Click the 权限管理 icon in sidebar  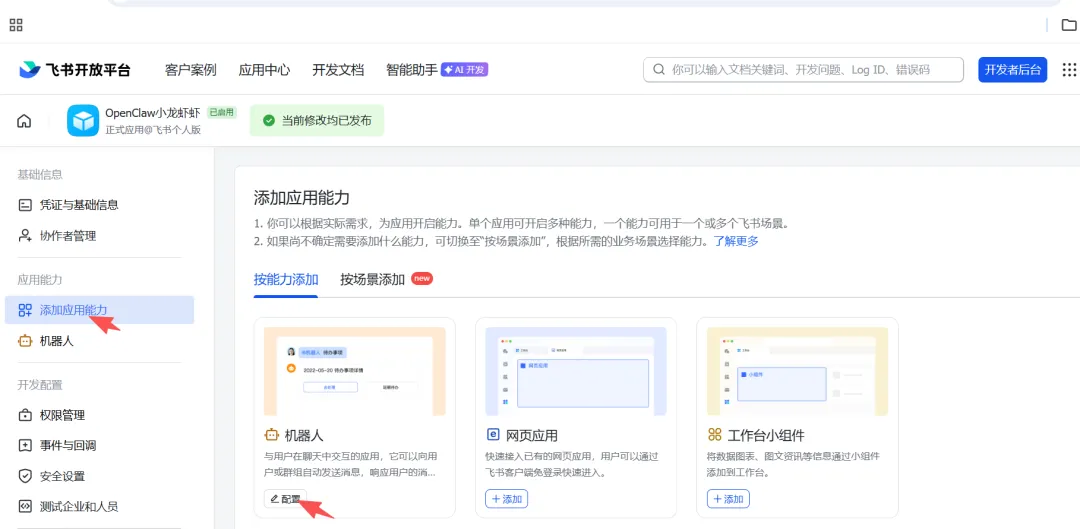[x=25, y=415]
